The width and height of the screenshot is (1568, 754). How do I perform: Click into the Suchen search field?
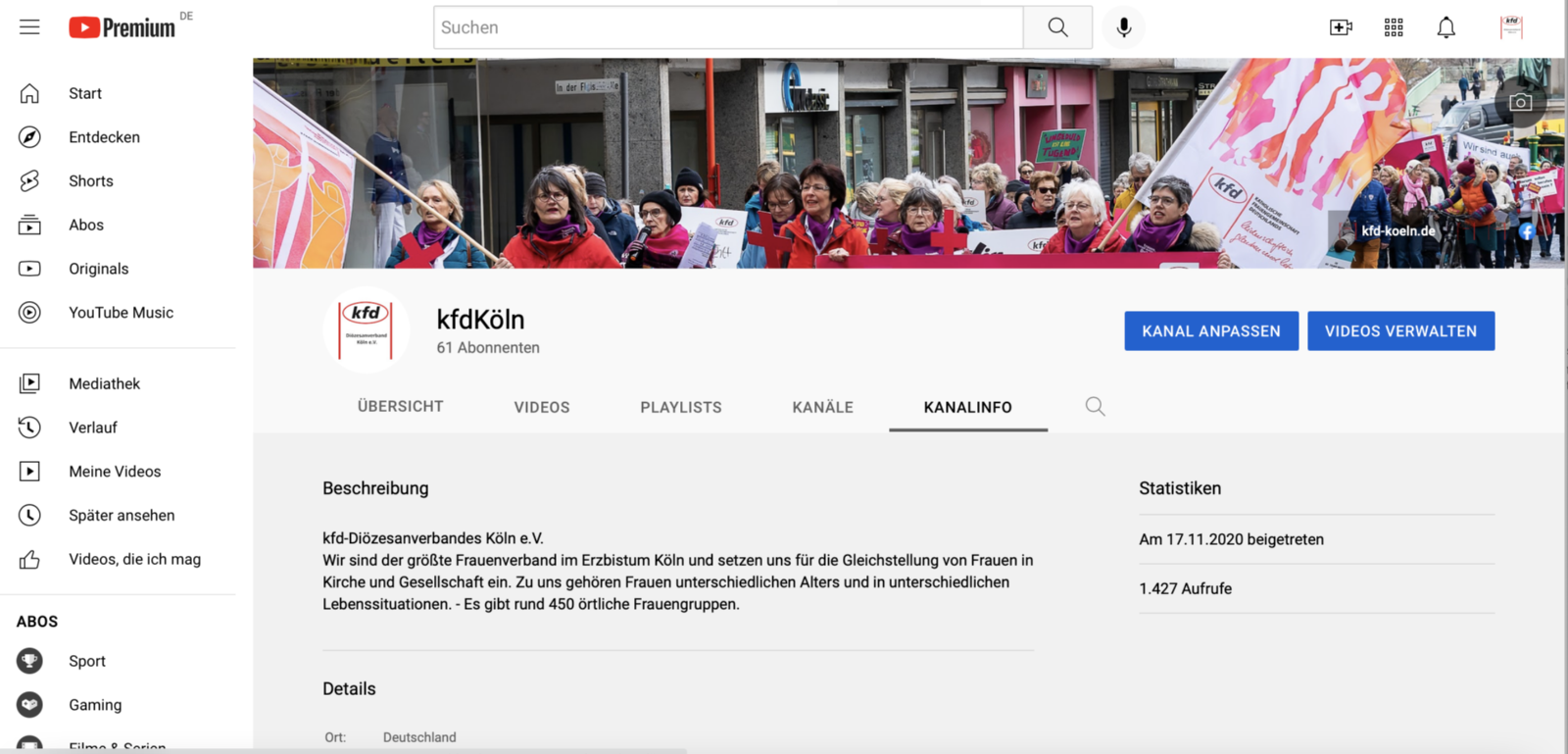pyautogui.click(x=728, y=27)
